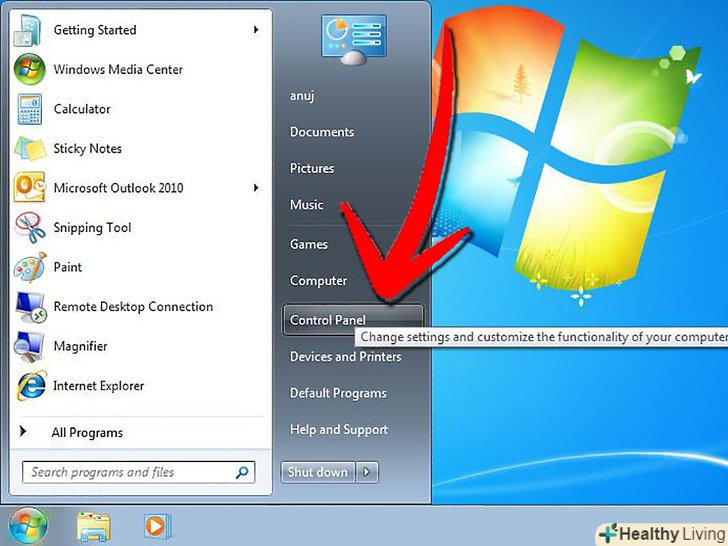728x546 pixels.
Task: Open Documents from Start menu
Action: pyautogui.click(x=322, y=132)
